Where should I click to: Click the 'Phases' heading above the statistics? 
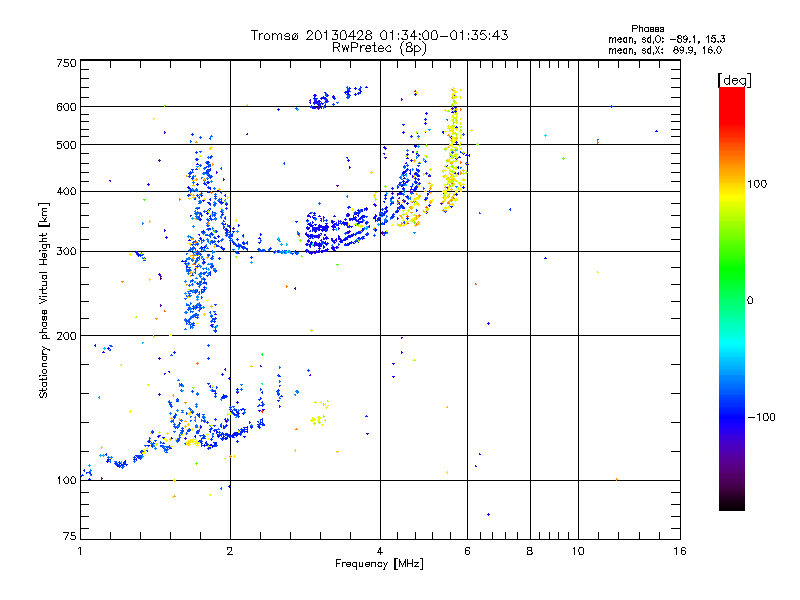point(647,29)
